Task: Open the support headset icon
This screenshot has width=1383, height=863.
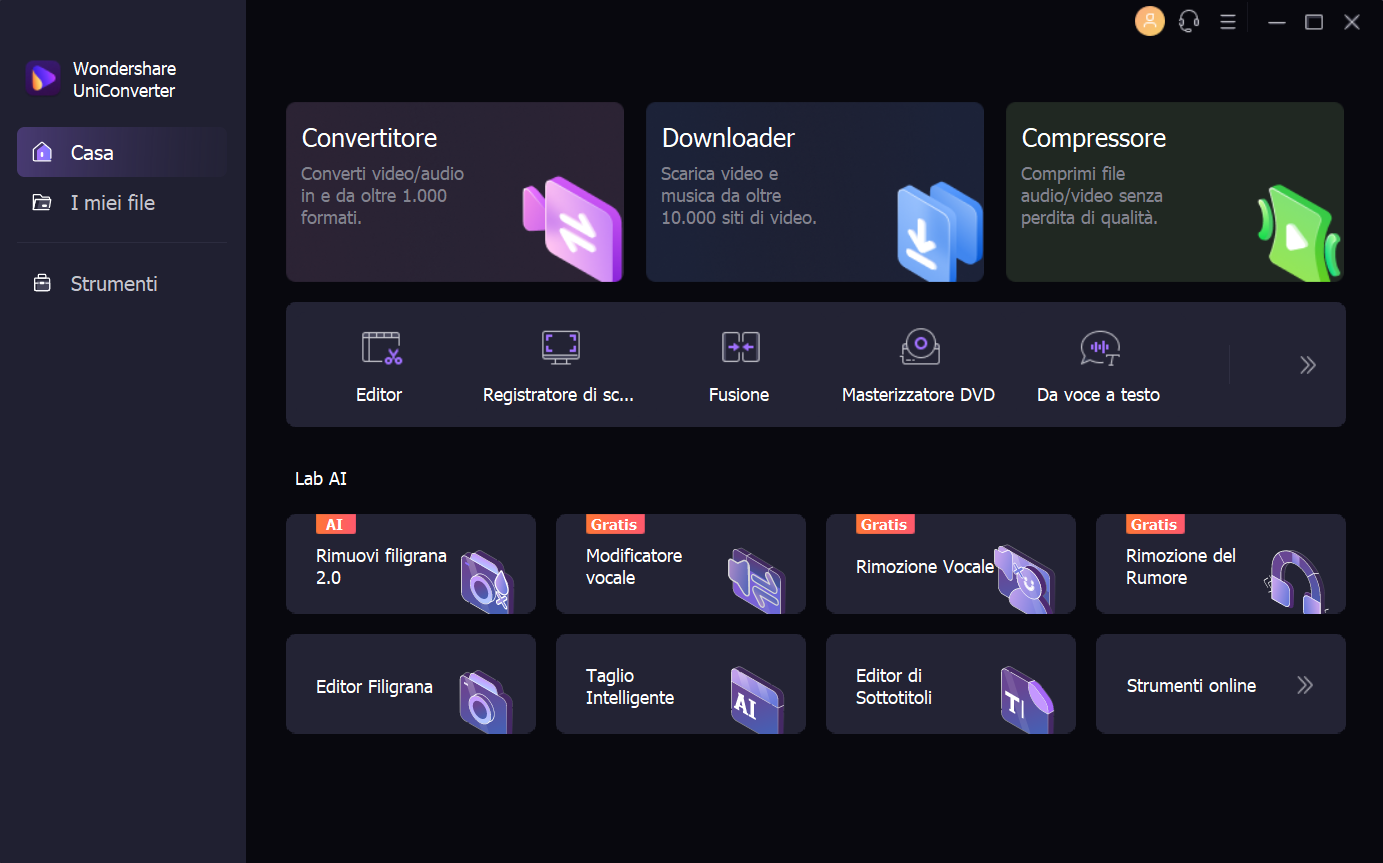Action: tap(1189, 21)
